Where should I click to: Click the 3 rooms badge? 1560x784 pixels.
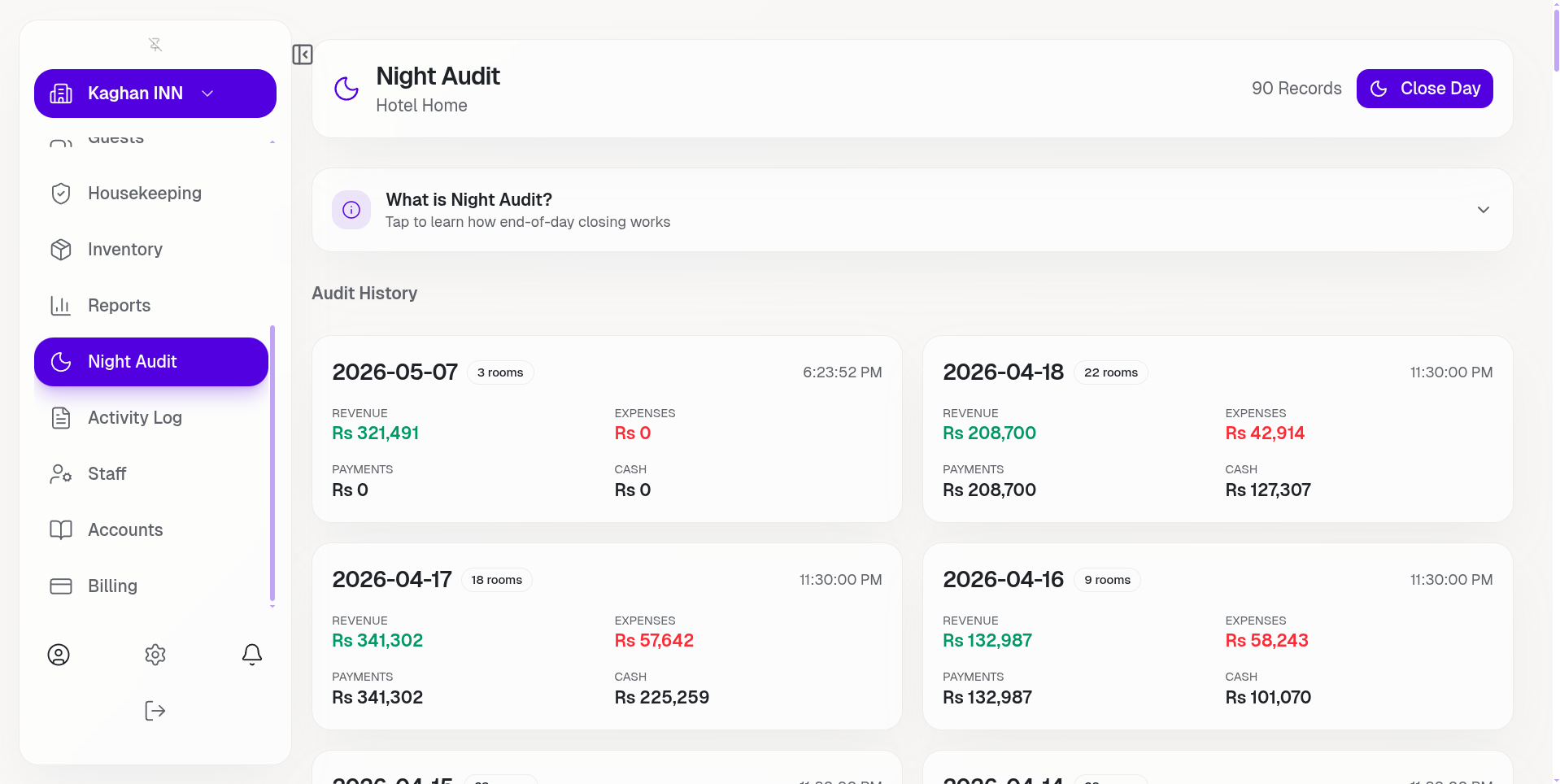pyautogui.click(x=500, y=372)
